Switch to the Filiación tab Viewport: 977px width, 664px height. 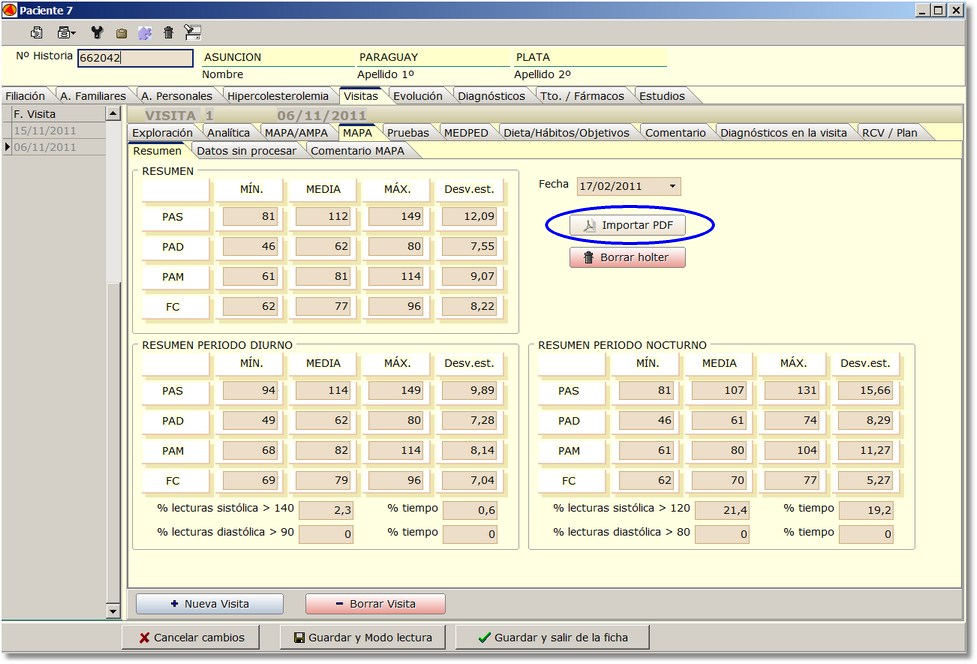25,96
